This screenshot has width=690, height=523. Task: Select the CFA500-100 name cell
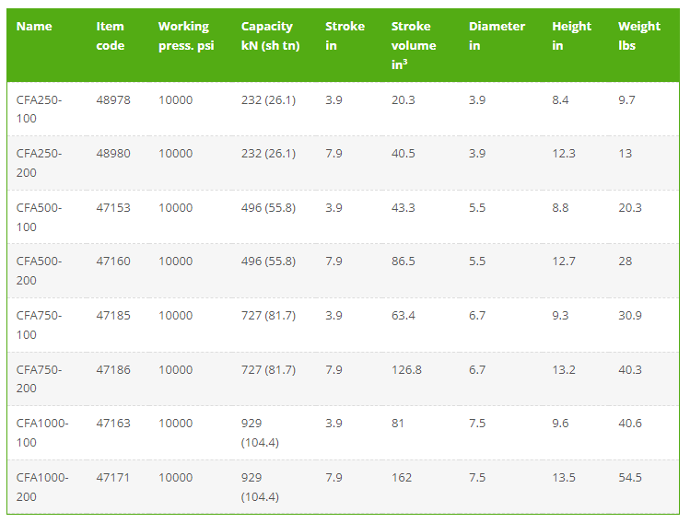tap(39, 217)
